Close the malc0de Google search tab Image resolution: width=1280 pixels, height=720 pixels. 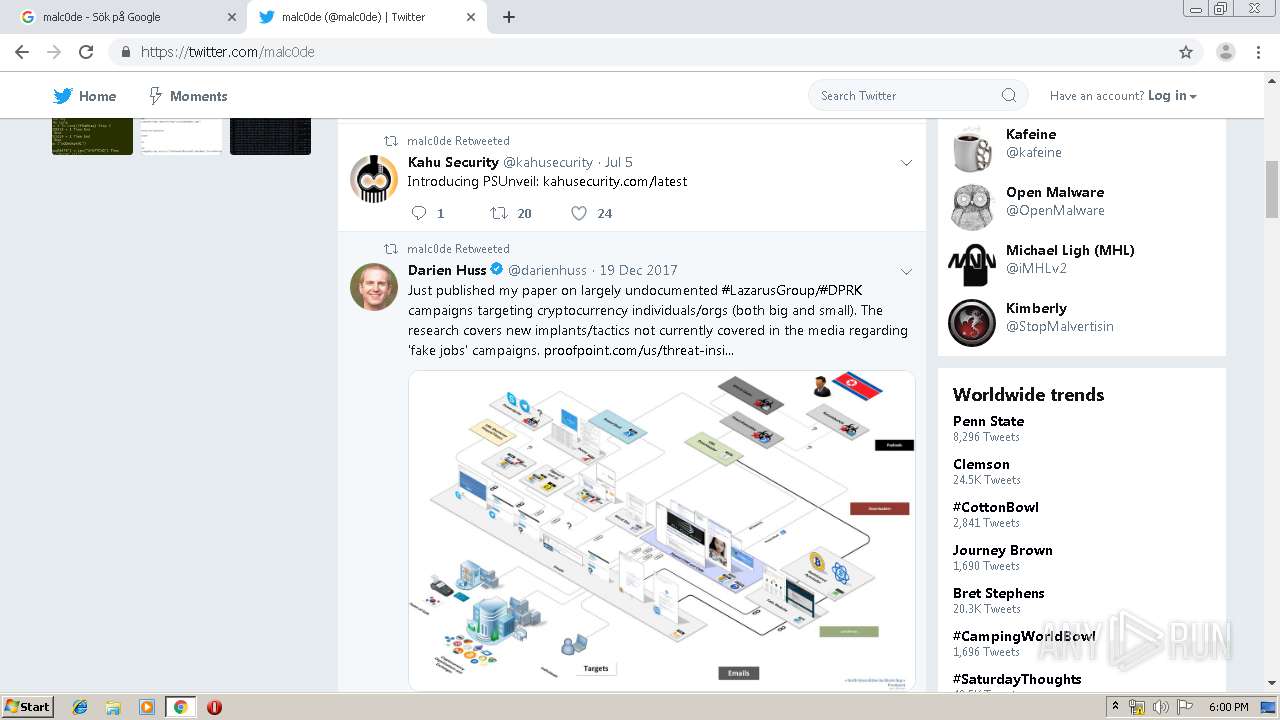(232, 17)
